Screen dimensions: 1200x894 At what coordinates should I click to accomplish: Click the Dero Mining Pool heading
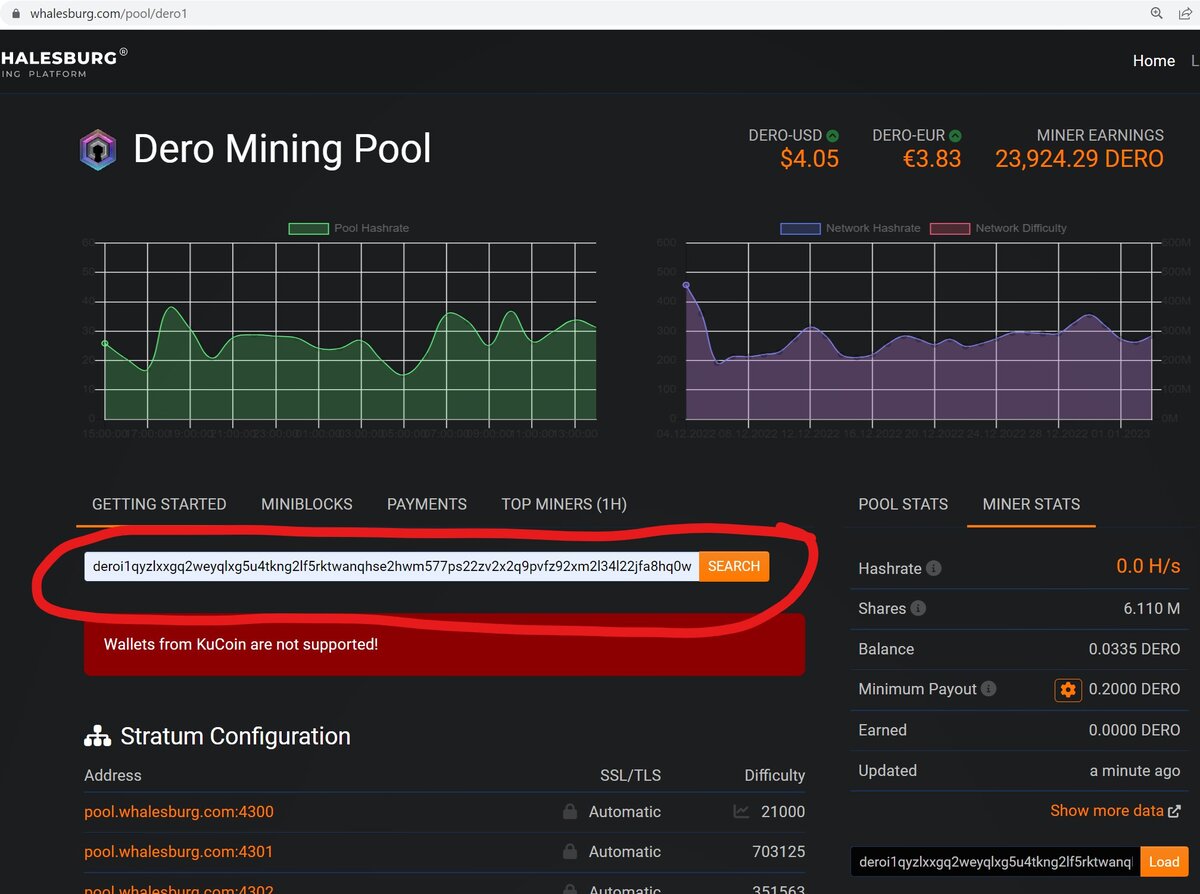(282, 149)
